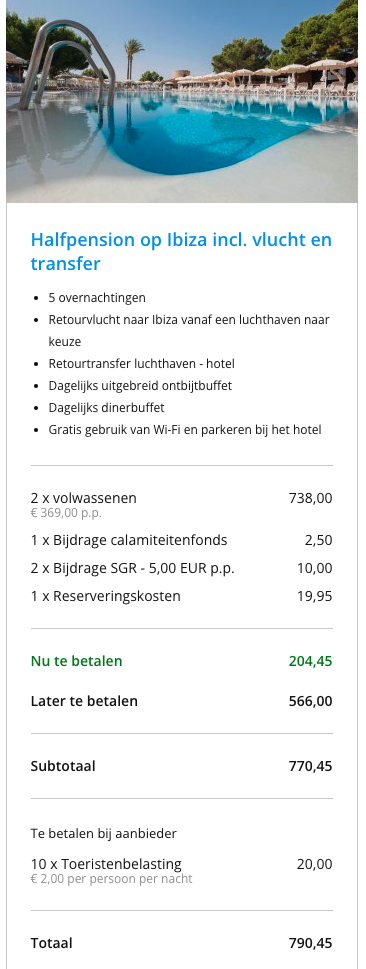Click the Reserveringskosten row label
Viewport: 366px width, 969px height.
(x=106, y=596)
